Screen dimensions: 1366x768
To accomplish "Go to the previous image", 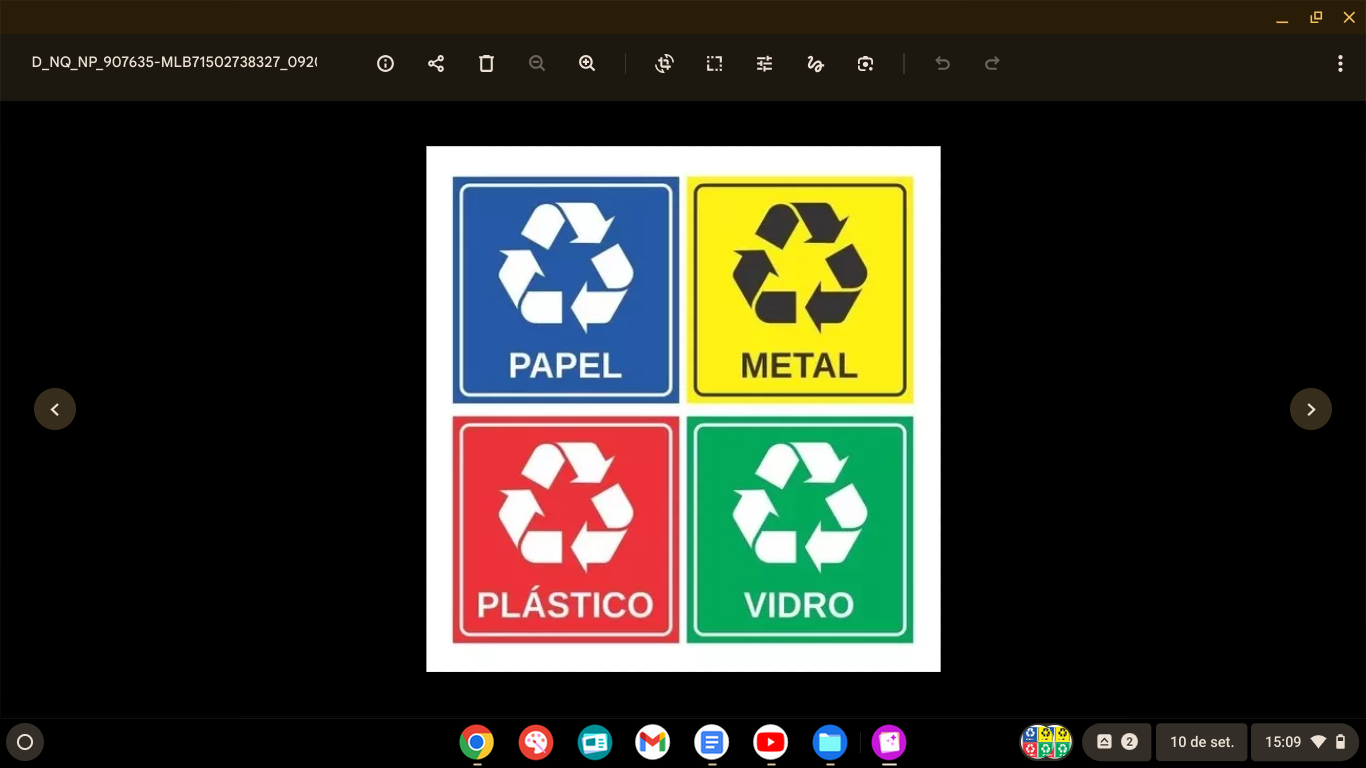I will click(x=55, y=409).
